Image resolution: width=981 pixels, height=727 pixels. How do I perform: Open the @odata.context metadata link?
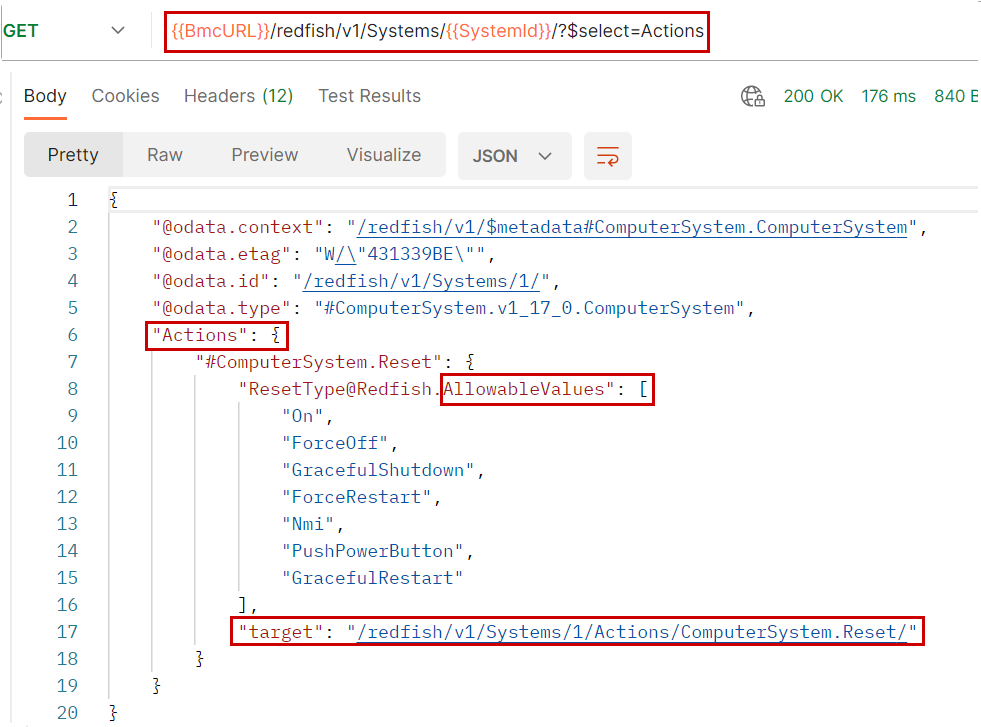pos(627,227)
